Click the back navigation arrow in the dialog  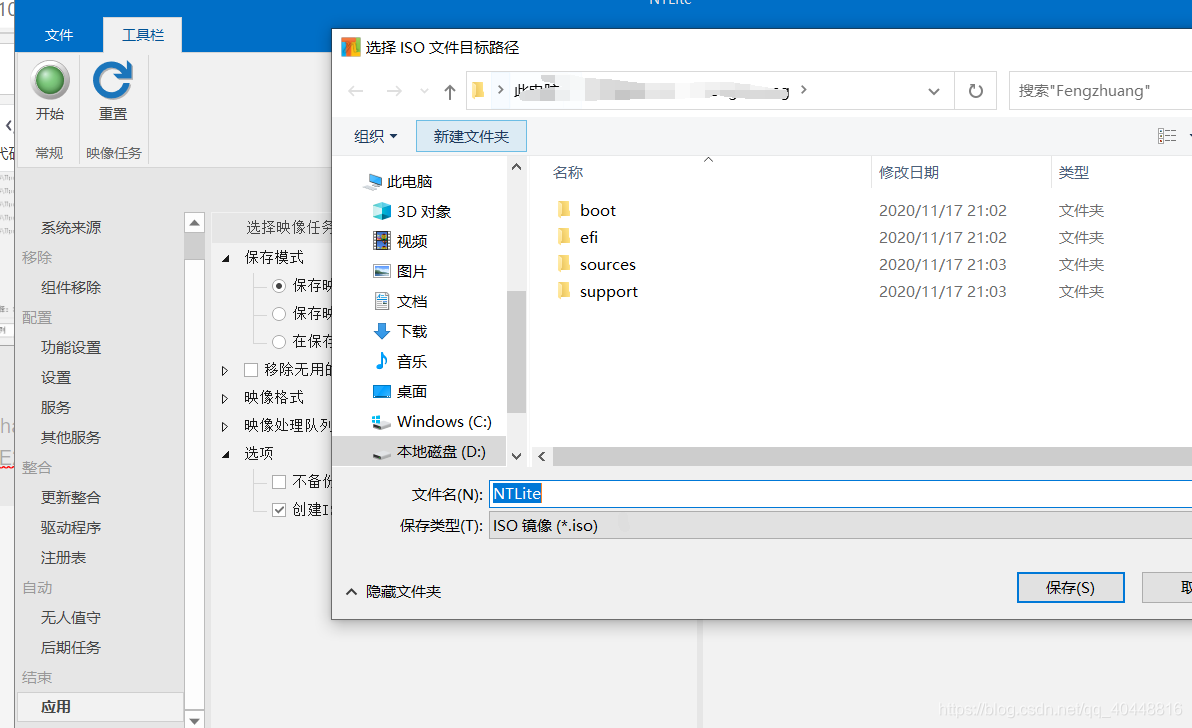(x=356, y=91)
